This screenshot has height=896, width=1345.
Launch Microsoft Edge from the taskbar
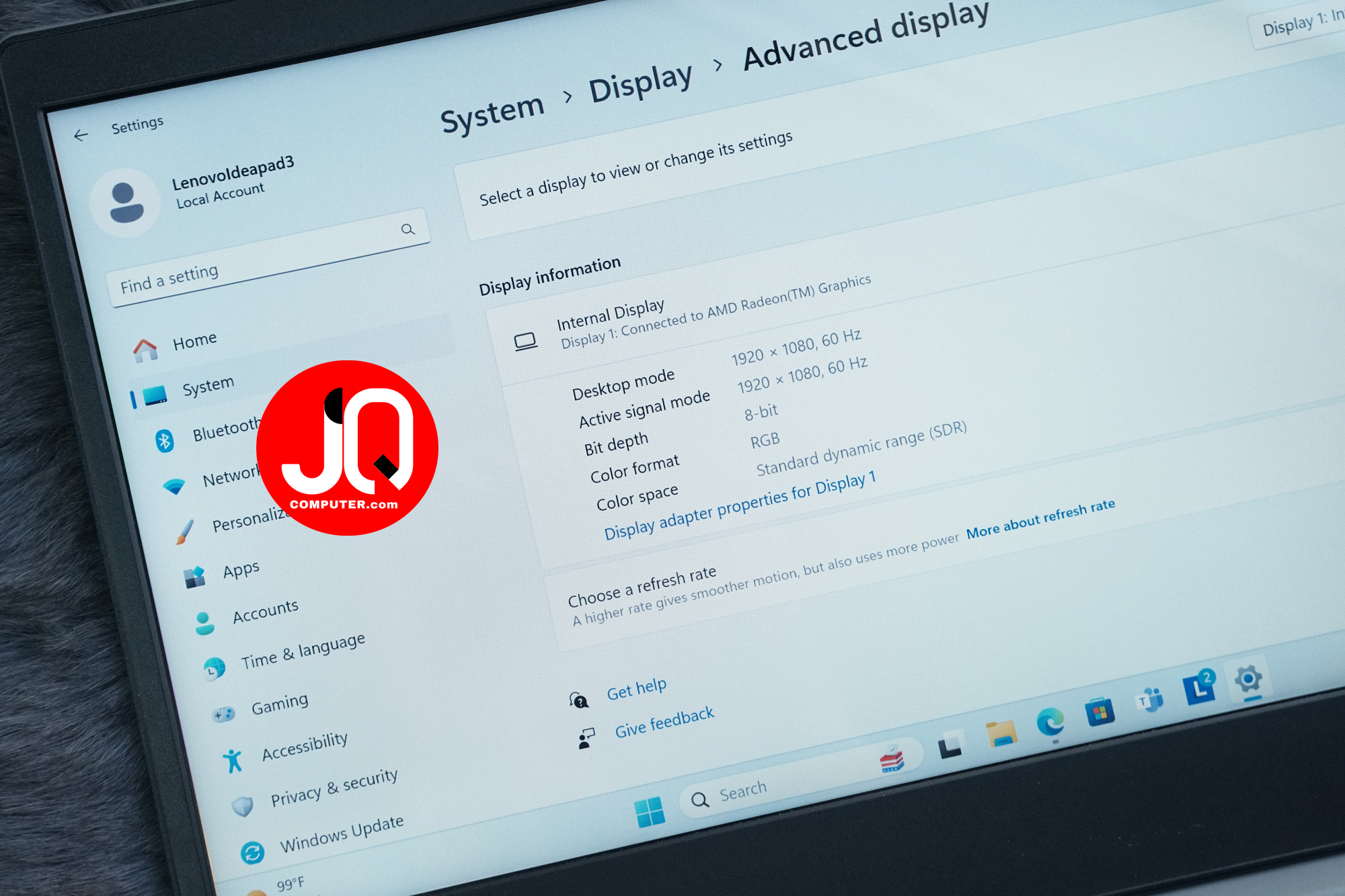click(1050, 723)
